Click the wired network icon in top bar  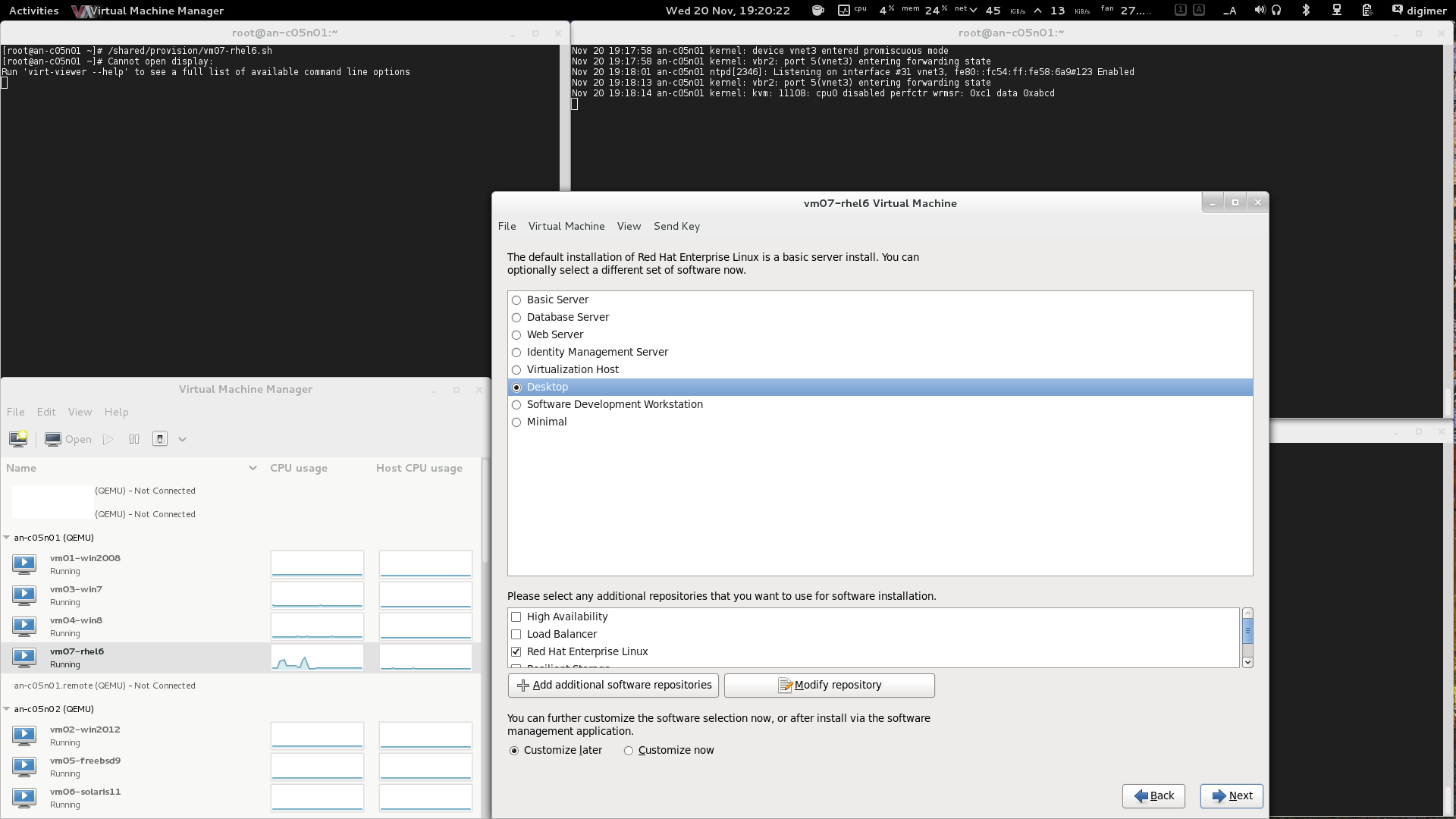(1337, 10)
